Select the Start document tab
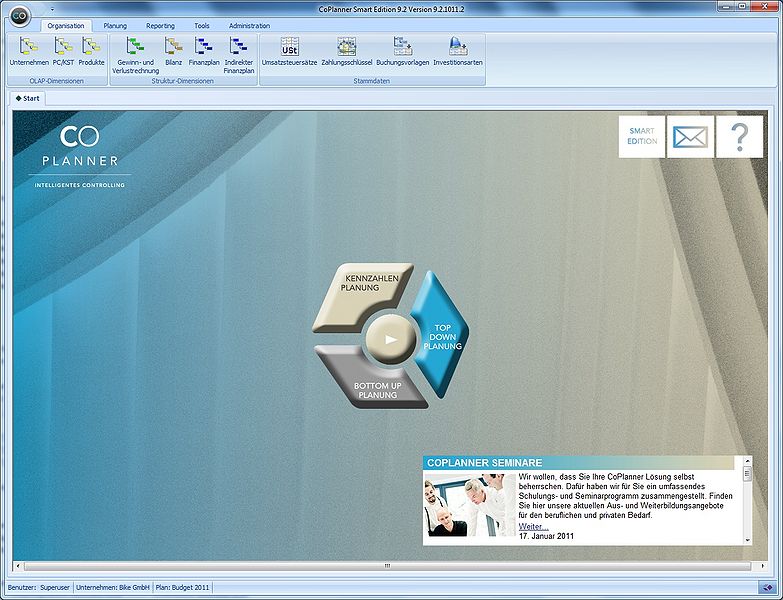This screenshot has height=600, width=783. point(28,98)
